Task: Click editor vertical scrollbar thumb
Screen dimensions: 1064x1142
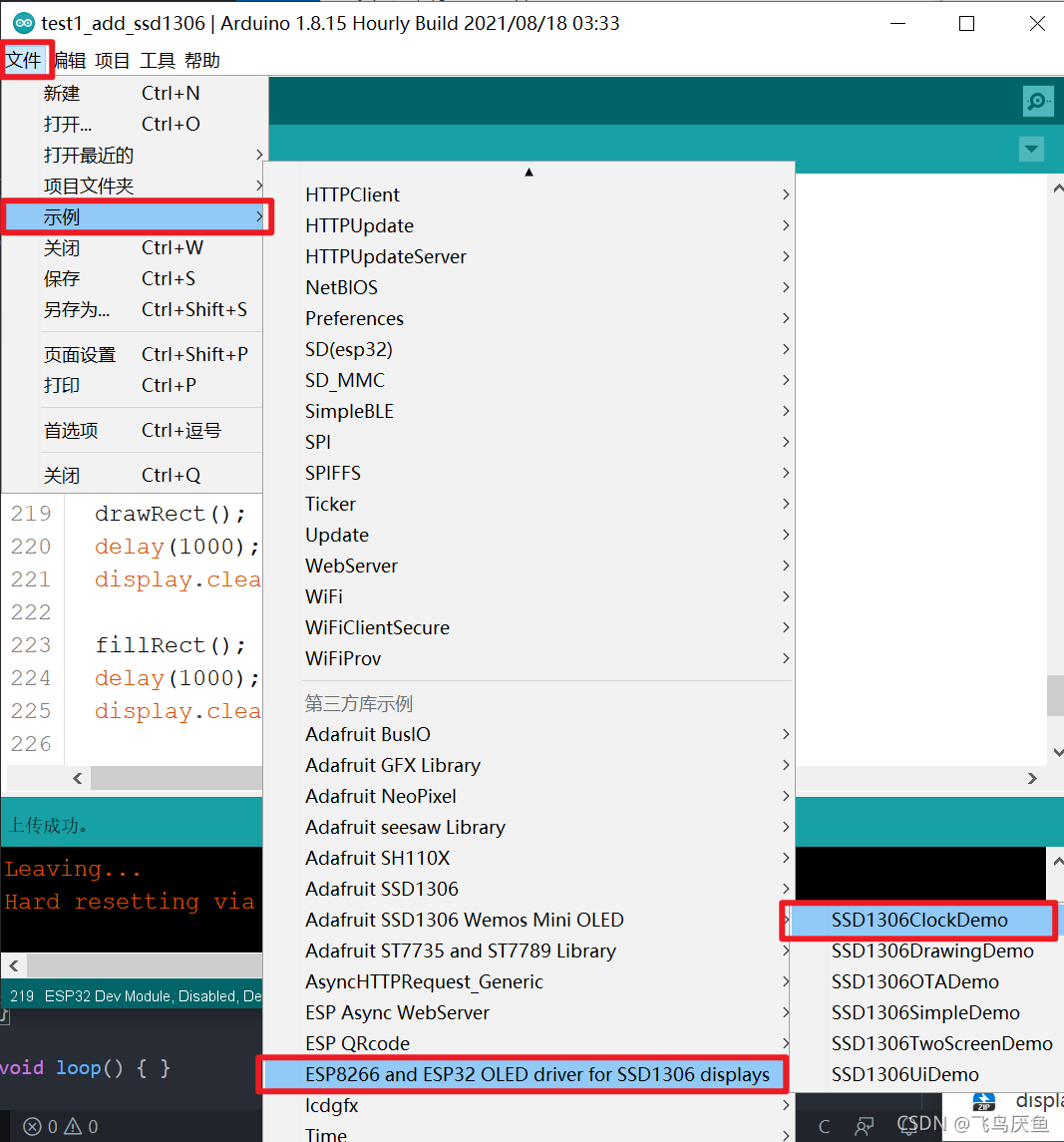Action: point(1055,695)
